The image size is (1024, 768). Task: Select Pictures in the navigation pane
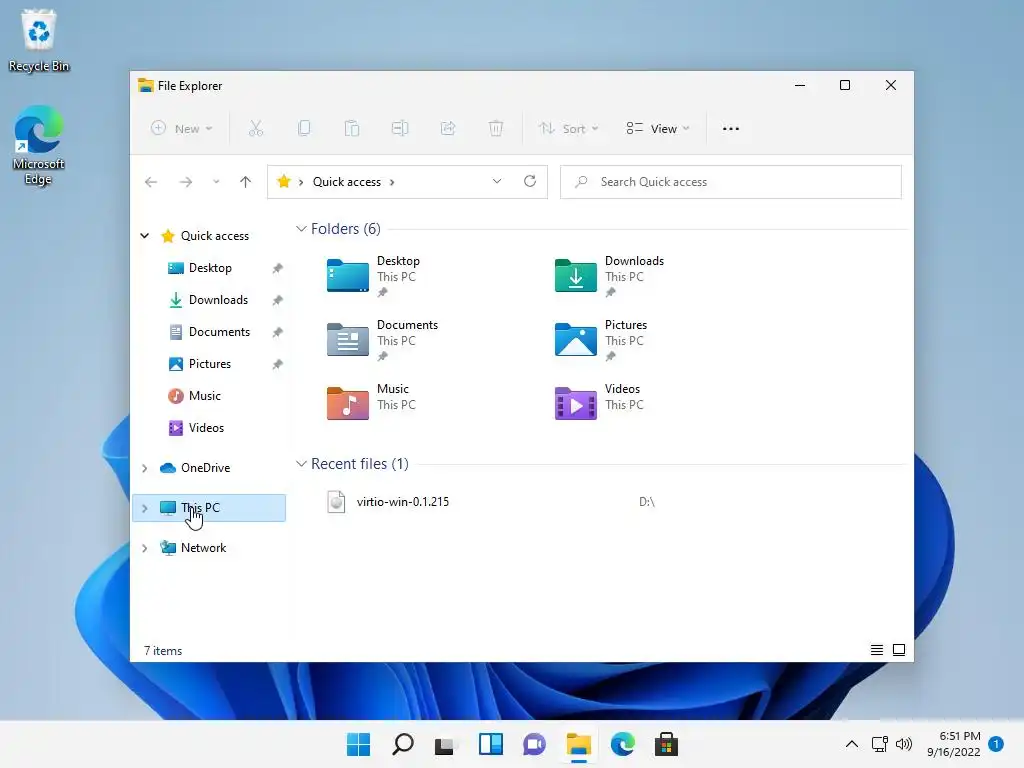pyautogui.click(x=210, y=364)
